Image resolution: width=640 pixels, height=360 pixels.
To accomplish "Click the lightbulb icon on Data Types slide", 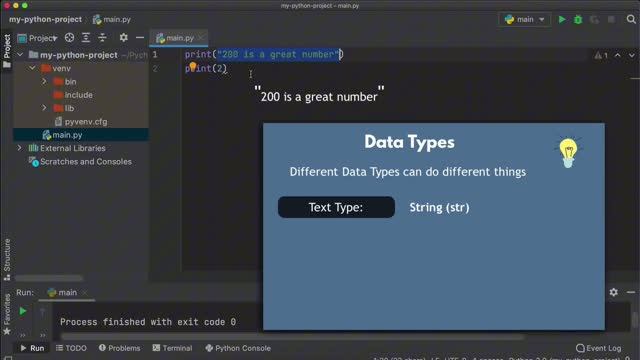I will click(x=568, y=152).
